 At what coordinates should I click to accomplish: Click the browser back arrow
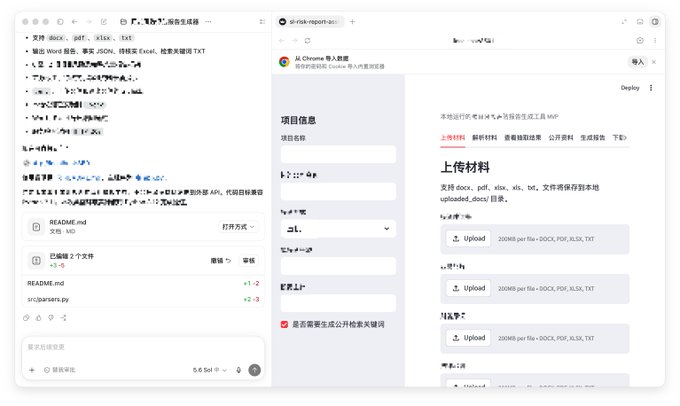tap(282, 40)
